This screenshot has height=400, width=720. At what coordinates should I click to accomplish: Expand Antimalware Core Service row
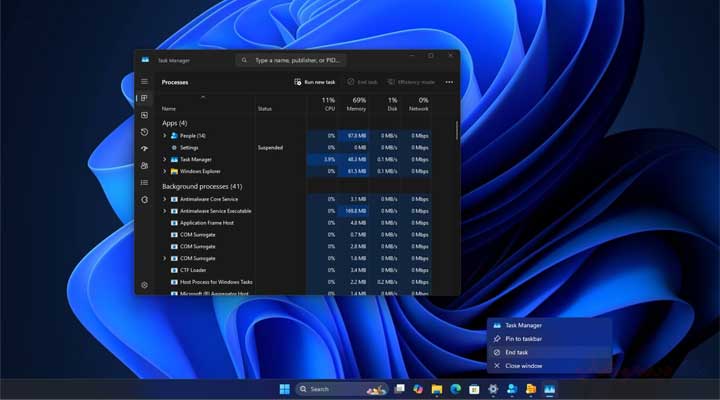click(x=165, y=199)
